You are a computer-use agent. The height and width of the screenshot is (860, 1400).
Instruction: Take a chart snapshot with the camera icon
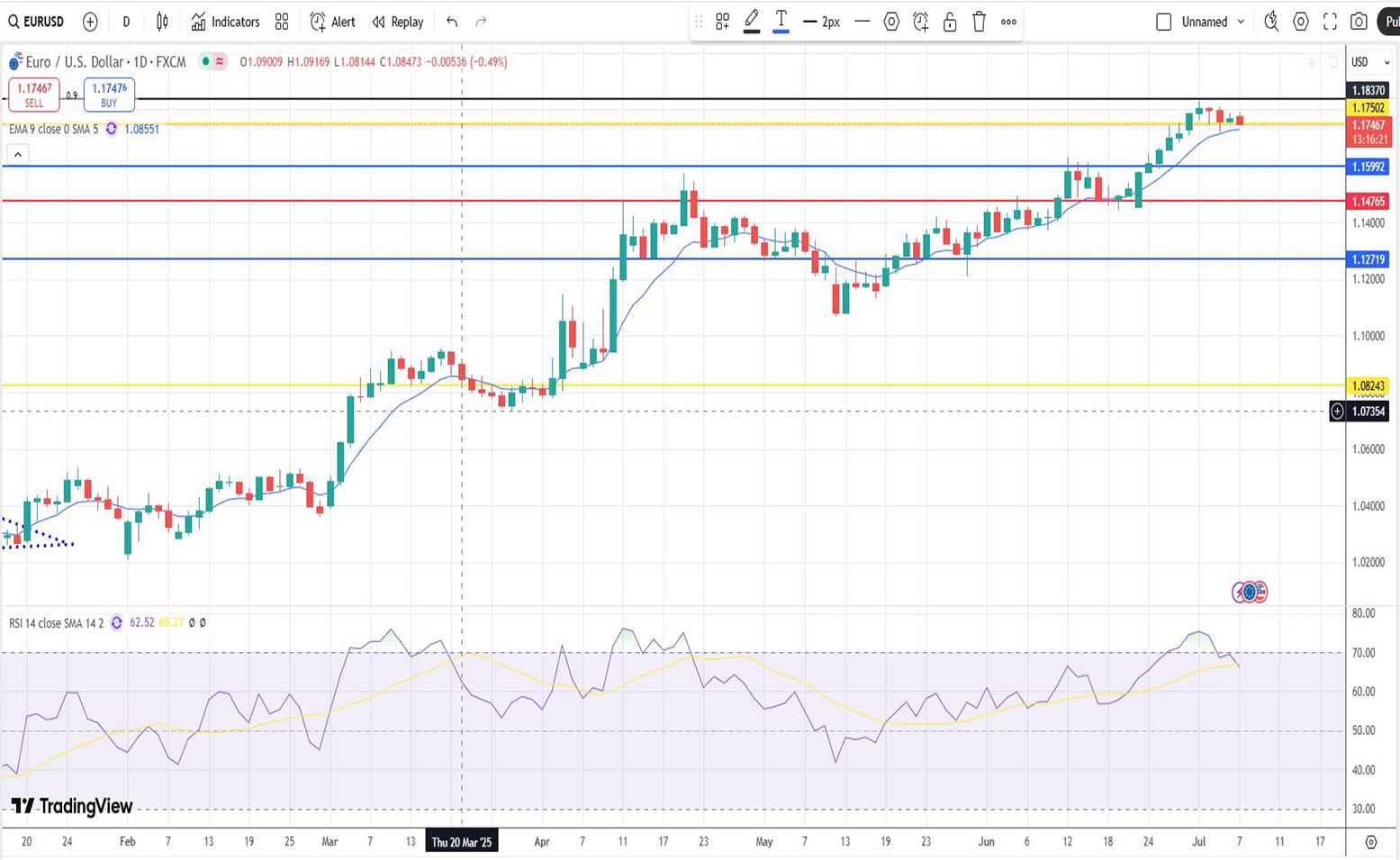1359,22
